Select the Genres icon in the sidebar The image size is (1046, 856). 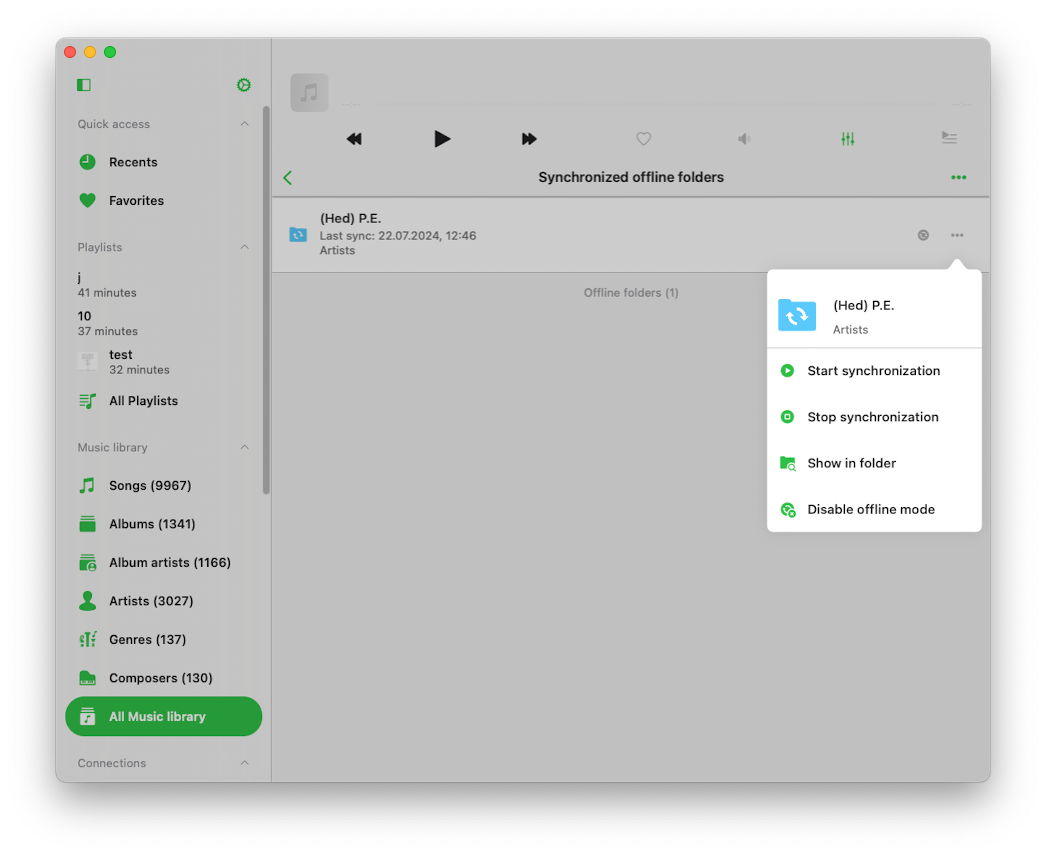click(86, 639)
